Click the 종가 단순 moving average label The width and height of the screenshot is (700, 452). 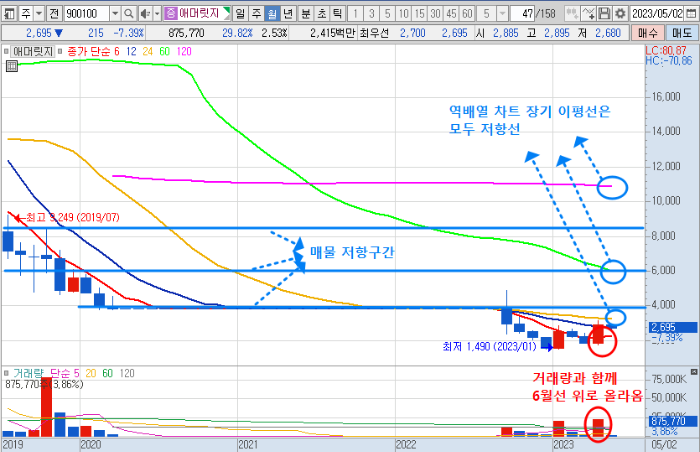[88, 52]
